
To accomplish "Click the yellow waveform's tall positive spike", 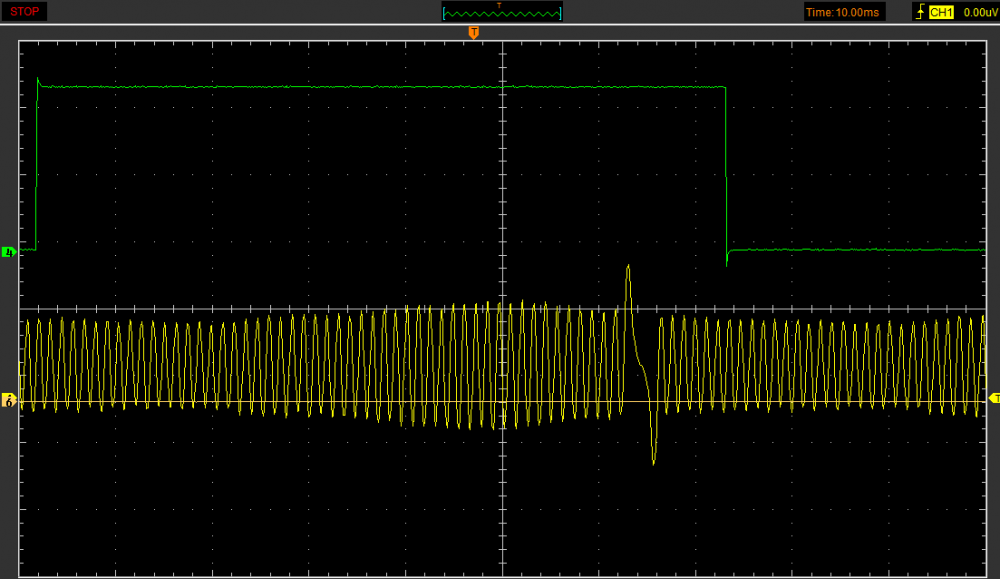I will (x=628, y=270).
